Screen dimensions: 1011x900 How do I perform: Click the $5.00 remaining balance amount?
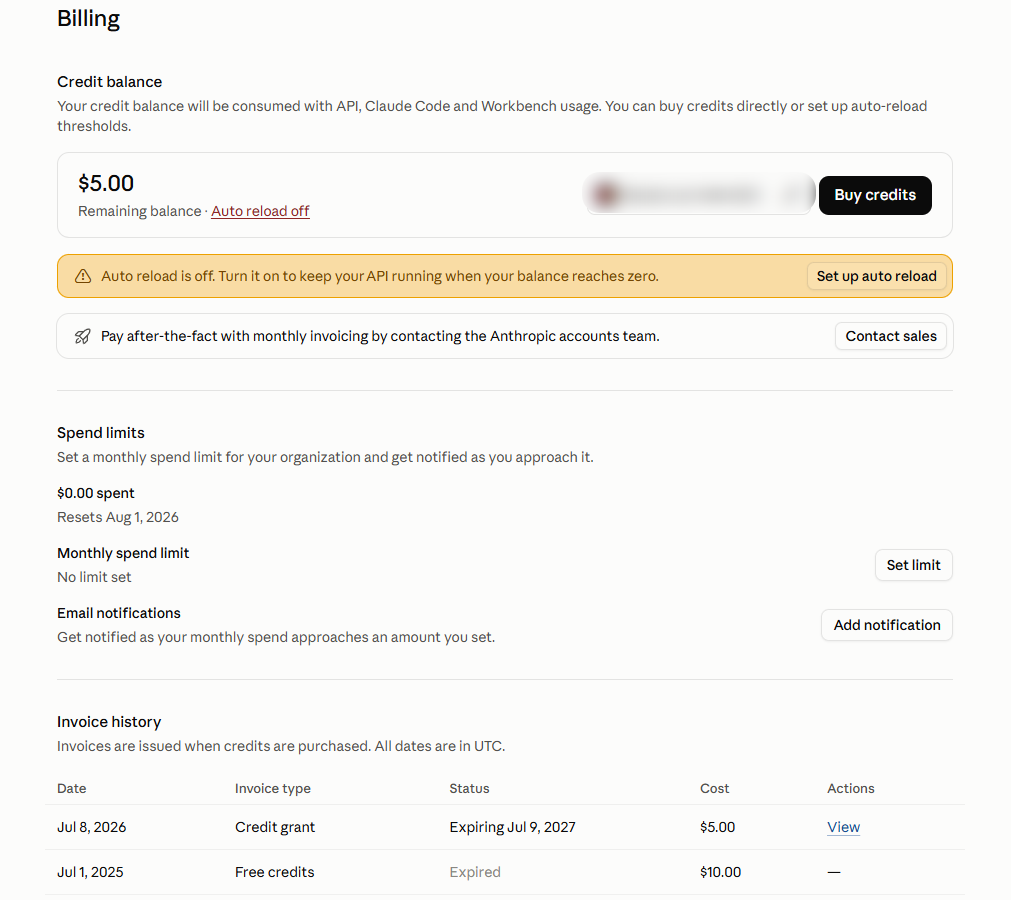click(106, 184)
